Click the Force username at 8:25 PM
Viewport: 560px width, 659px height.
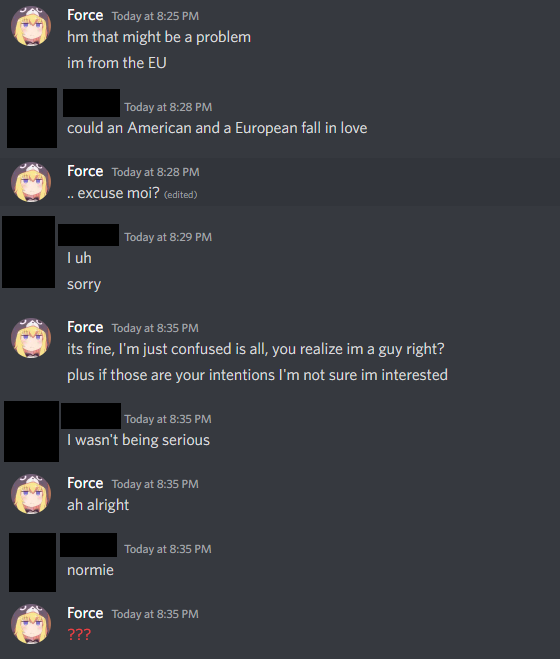click(85, 15)
